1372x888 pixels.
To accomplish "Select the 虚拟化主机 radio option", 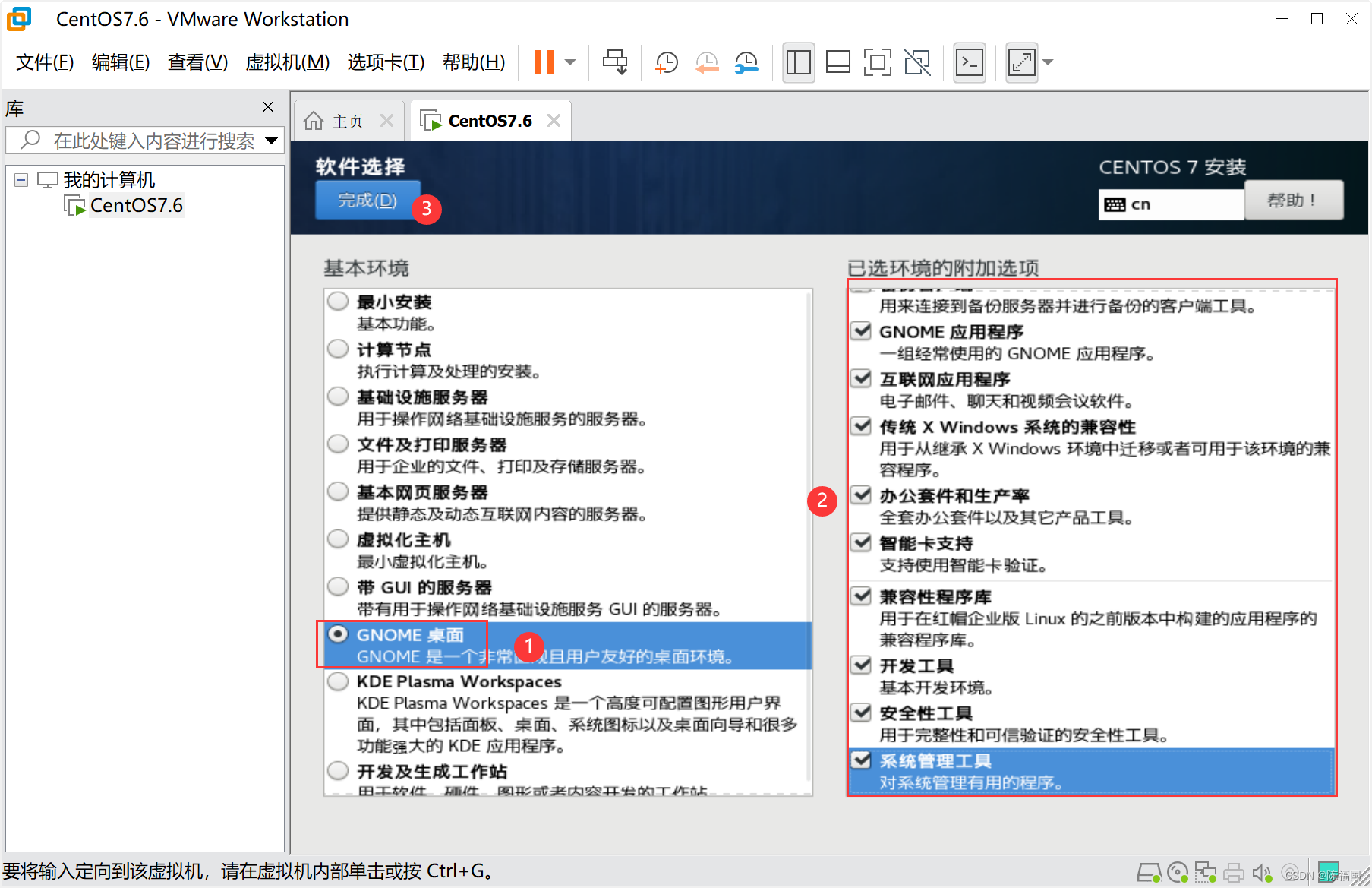I will 338,539.
